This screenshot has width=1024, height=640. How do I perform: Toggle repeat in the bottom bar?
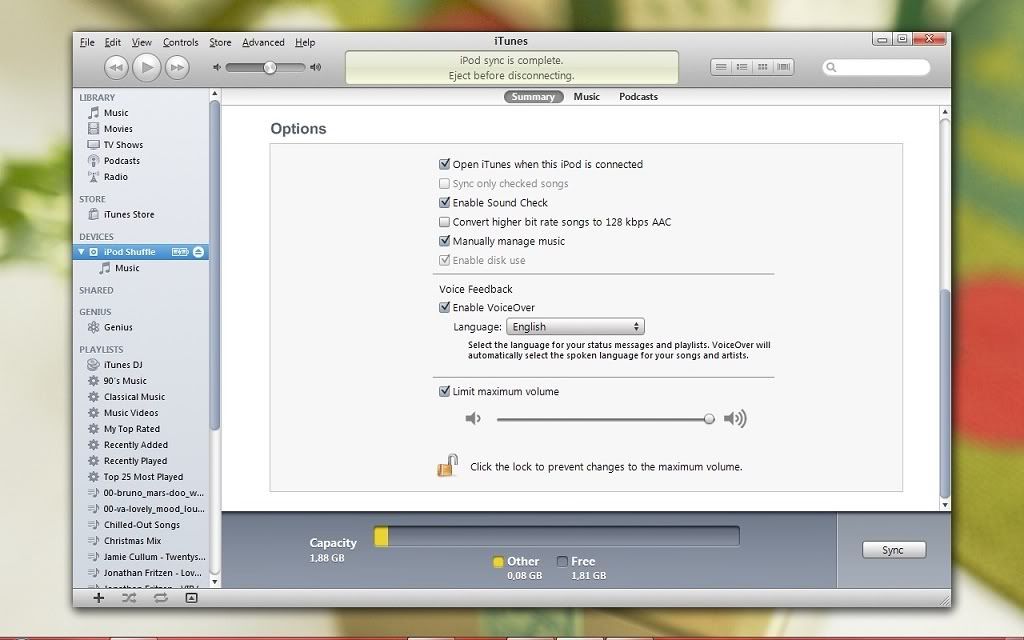(161, 598)
